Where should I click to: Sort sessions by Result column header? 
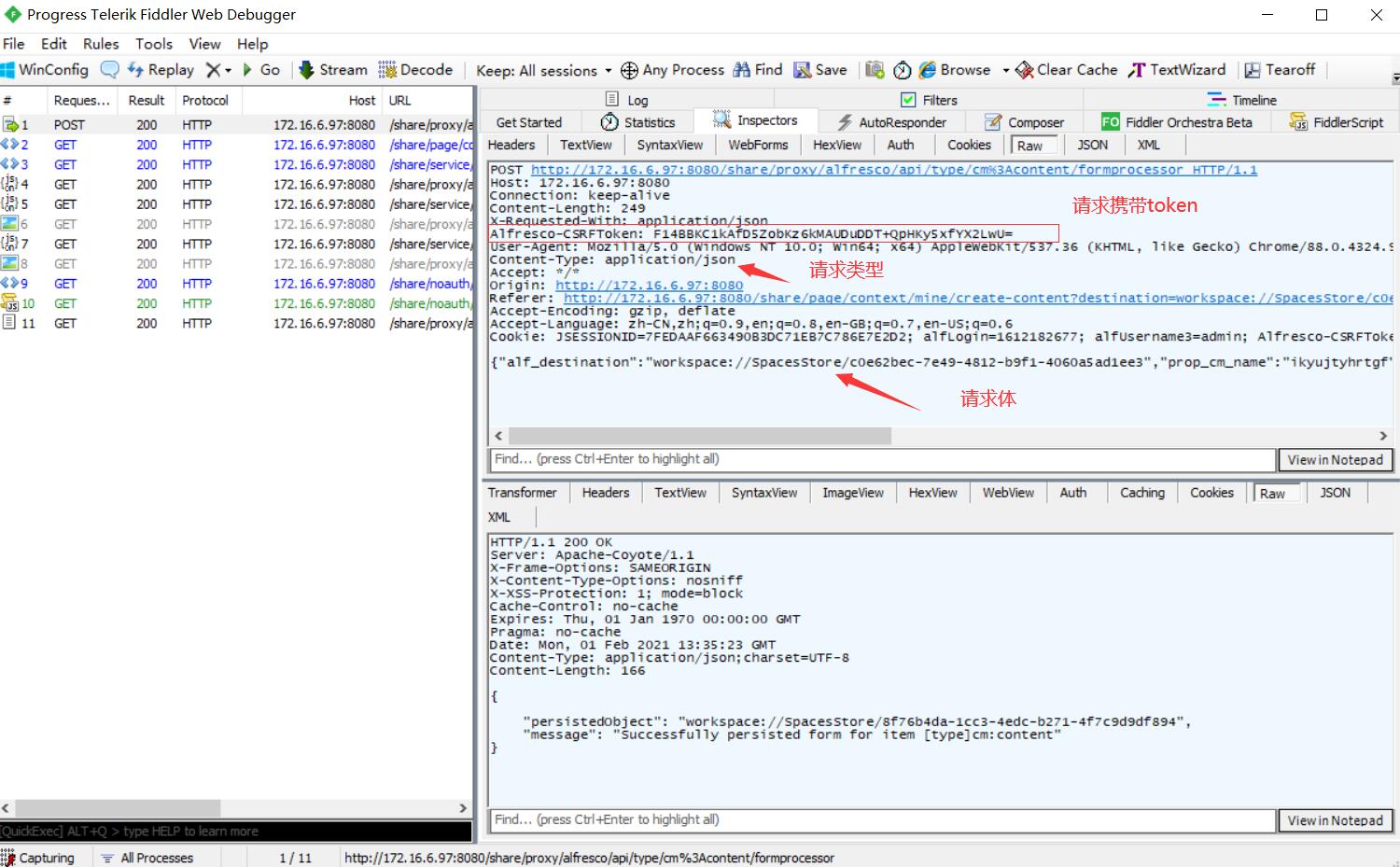coord(147,100)
